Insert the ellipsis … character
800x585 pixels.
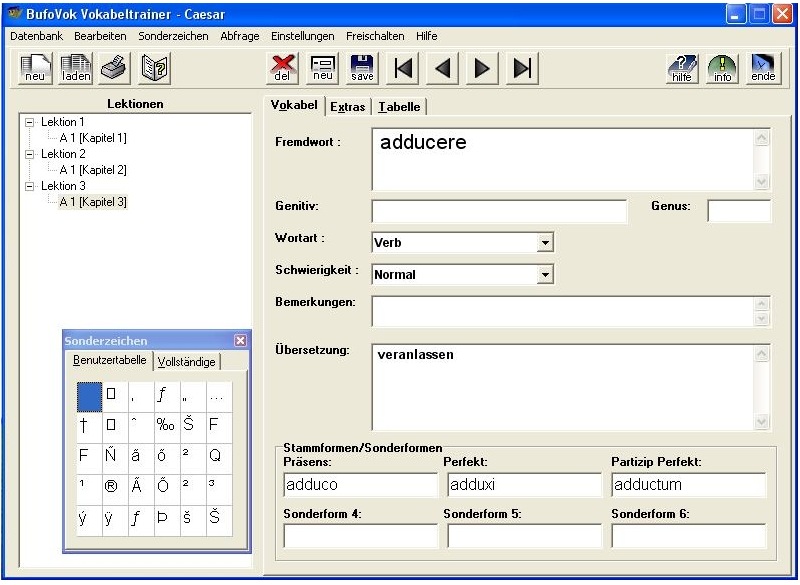219,396
